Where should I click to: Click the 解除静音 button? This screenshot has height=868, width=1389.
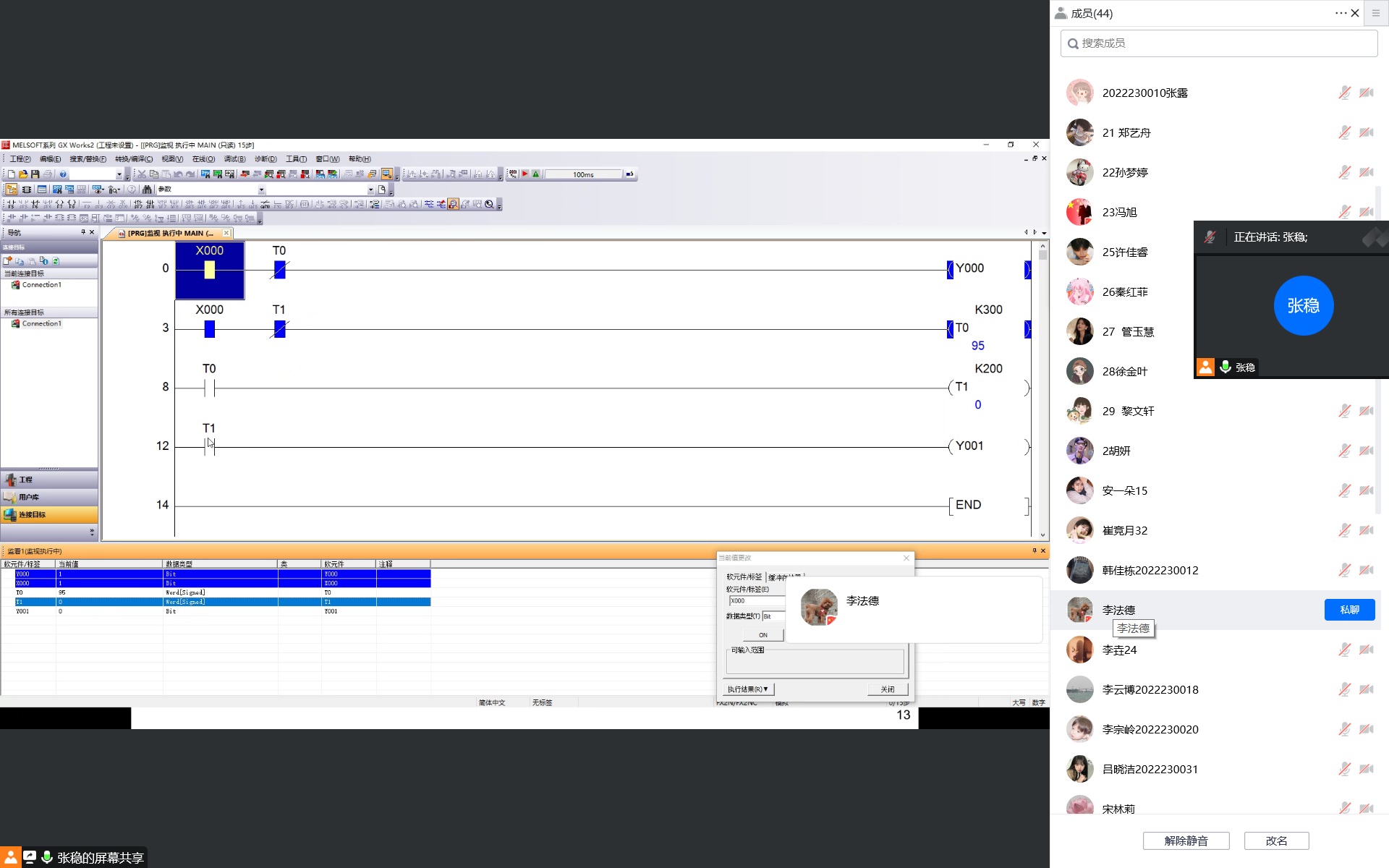(x=1186, y=841)
